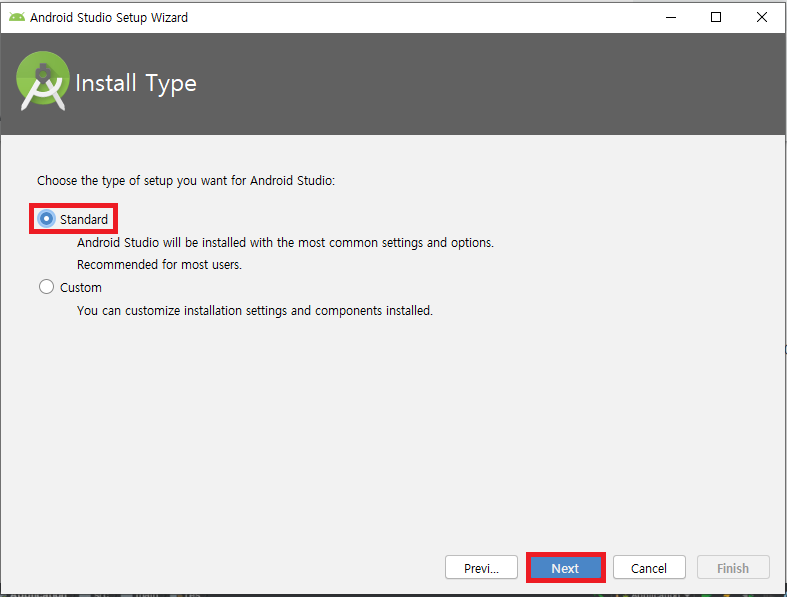Click the 'Install Type' heading text
This screenshot has height=597, width=787.
click(x=136, y=83)
